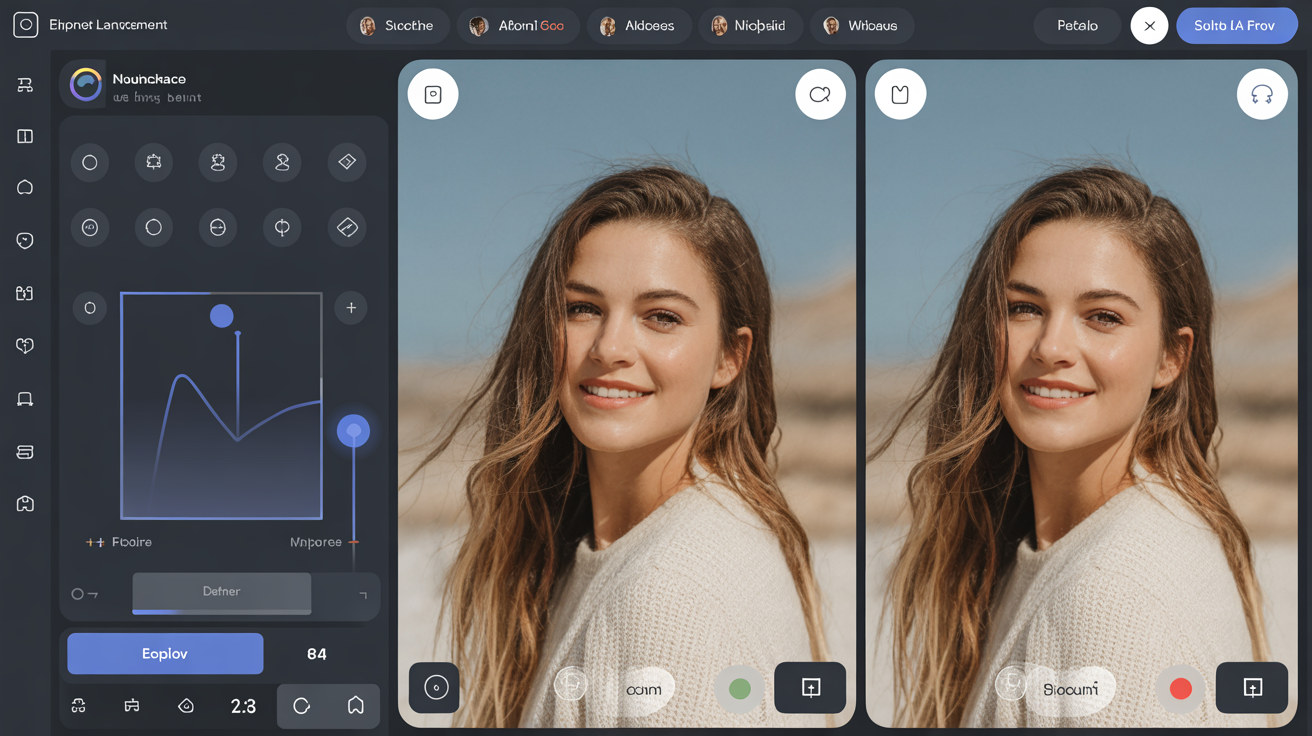Screen dimensions: 1312x736
Task: Click the double bracket sidebar icon
Action: (x=25, y=293)
